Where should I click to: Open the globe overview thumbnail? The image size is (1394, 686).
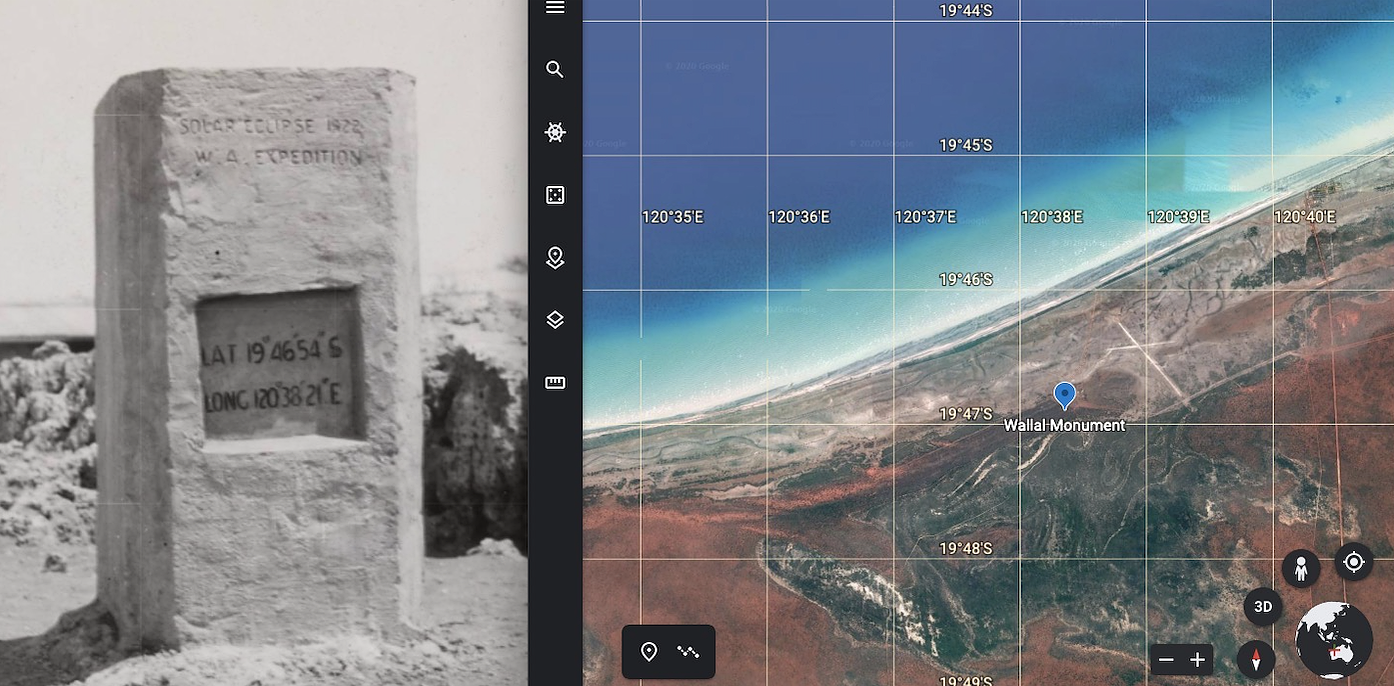(1334, 641)
